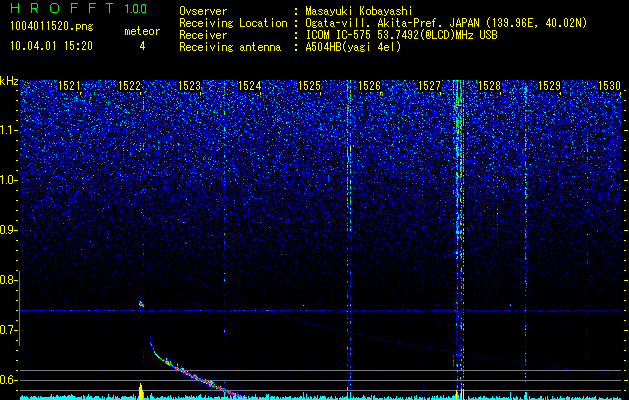Select the 1524 time marker
Screen dimensions: 629x400
click(249, 86)
